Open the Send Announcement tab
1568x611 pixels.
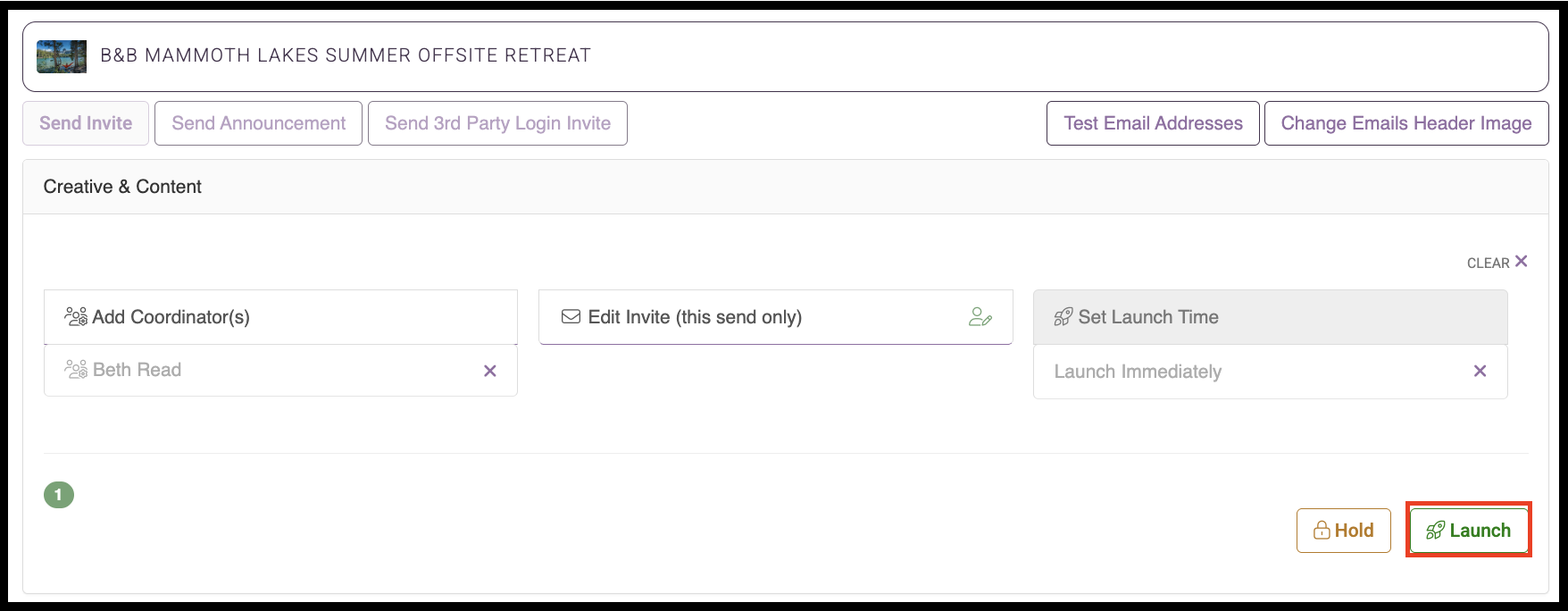click(259, 123)
